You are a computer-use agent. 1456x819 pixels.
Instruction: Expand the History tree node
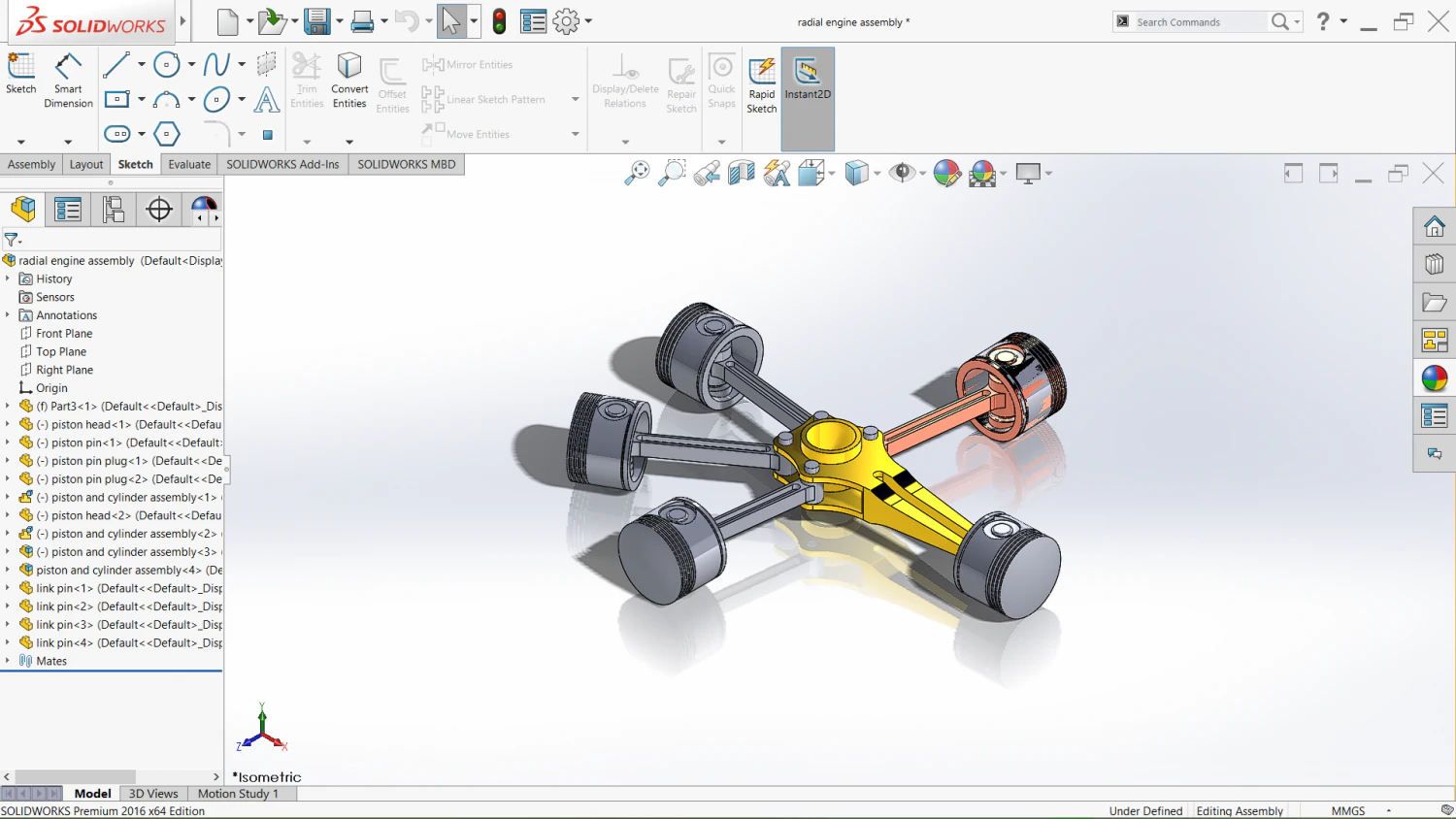tap(8, 278)
